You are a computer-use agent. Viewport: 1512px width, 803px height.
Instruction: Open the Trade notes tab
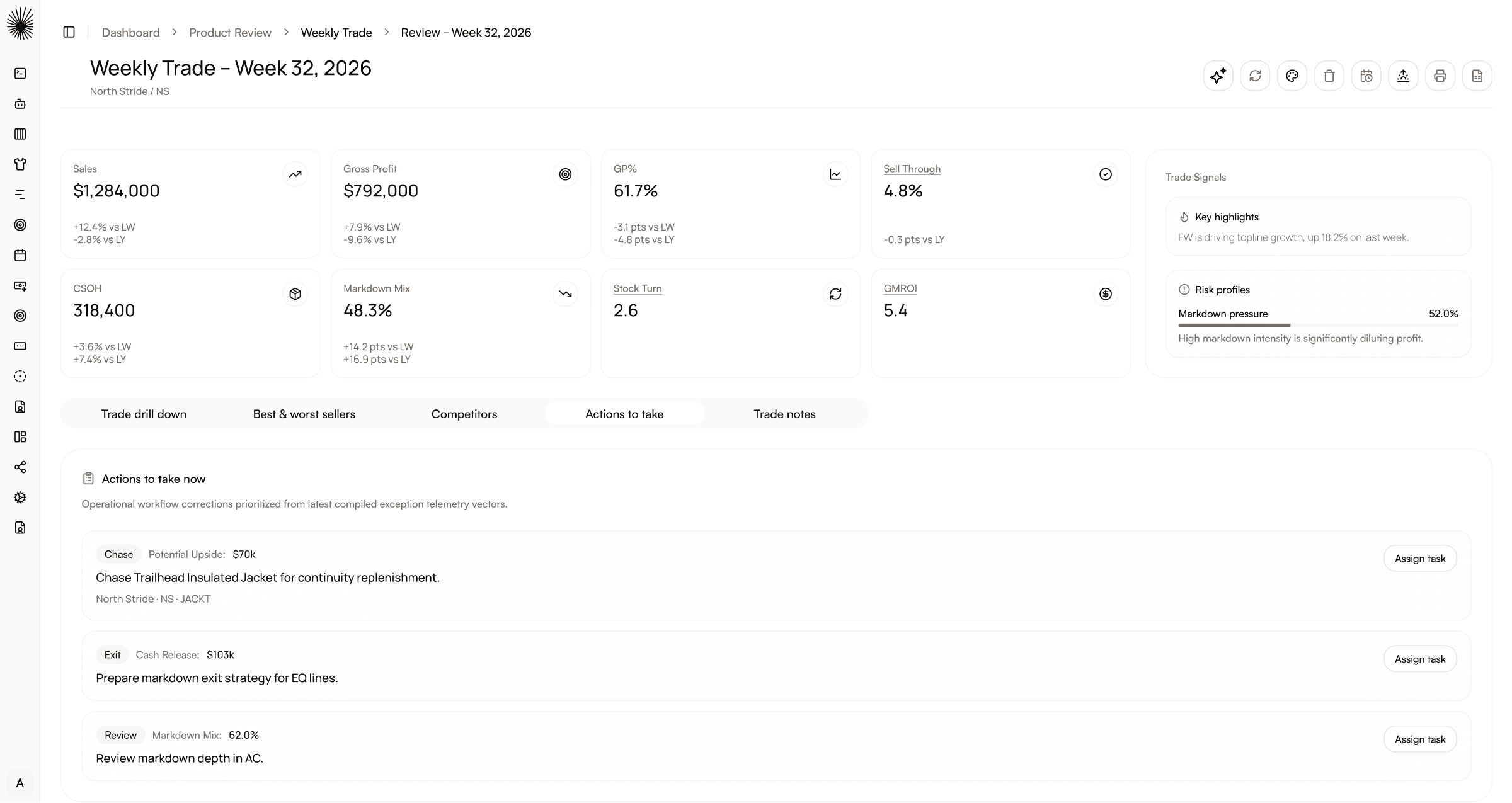(x=784, y=414)
